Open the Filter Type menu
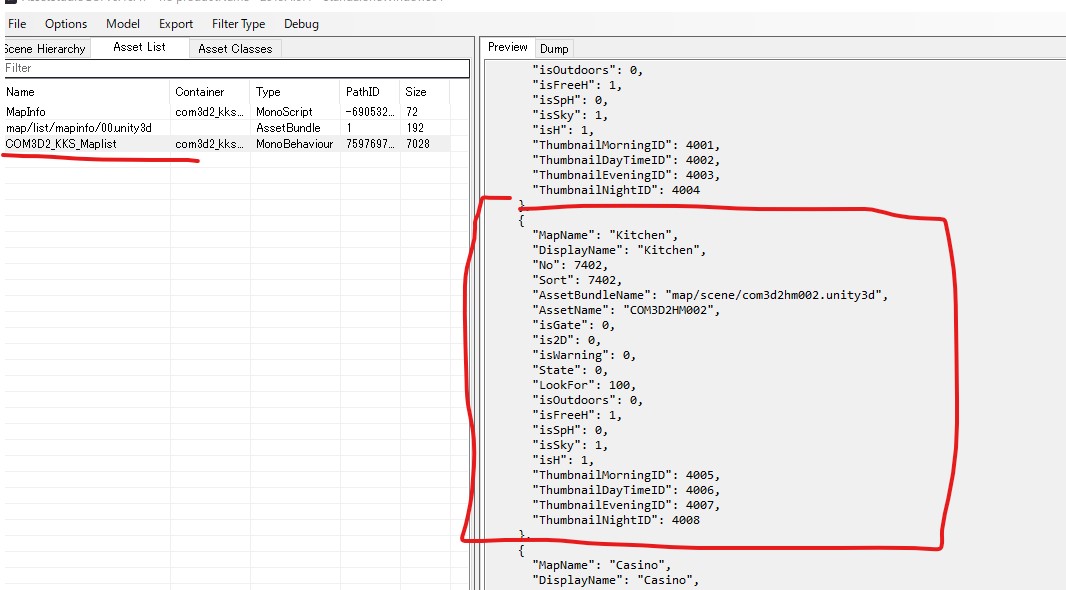 coord(238,24)
